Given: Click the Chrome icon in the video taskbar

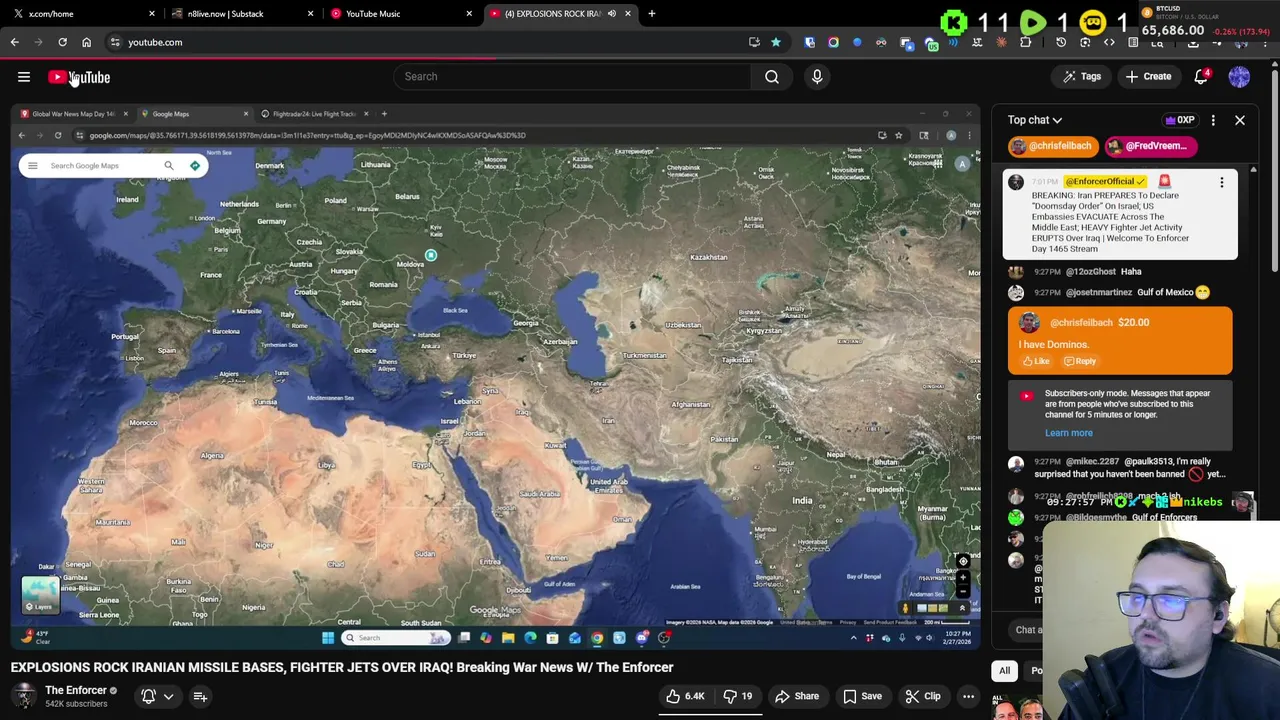Looking at the screenshot, I should pyautogui.click(x=597, y=638).
